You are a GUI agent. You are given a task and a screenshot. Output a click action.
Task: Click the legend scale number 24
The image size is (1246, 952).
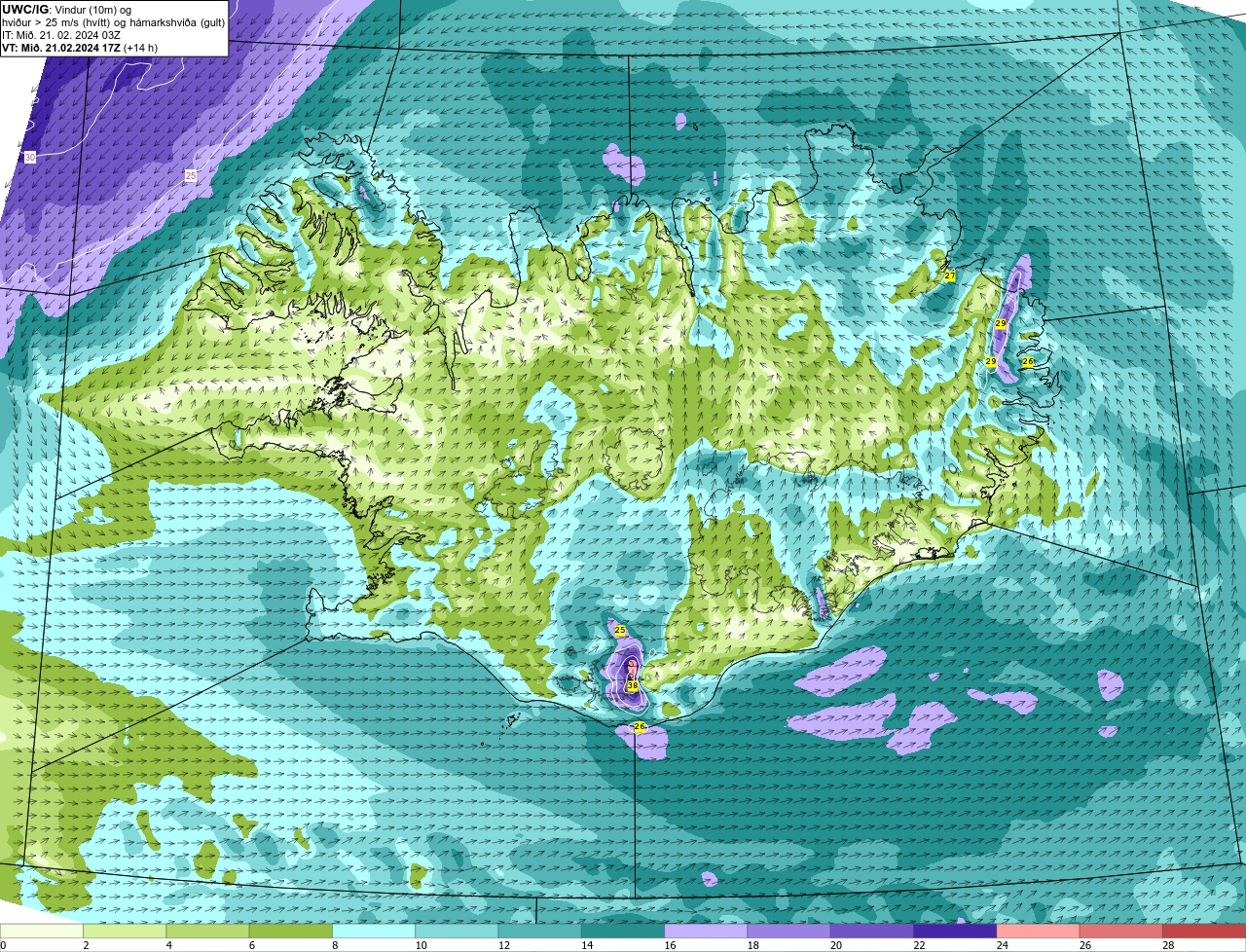(1002, 945)
